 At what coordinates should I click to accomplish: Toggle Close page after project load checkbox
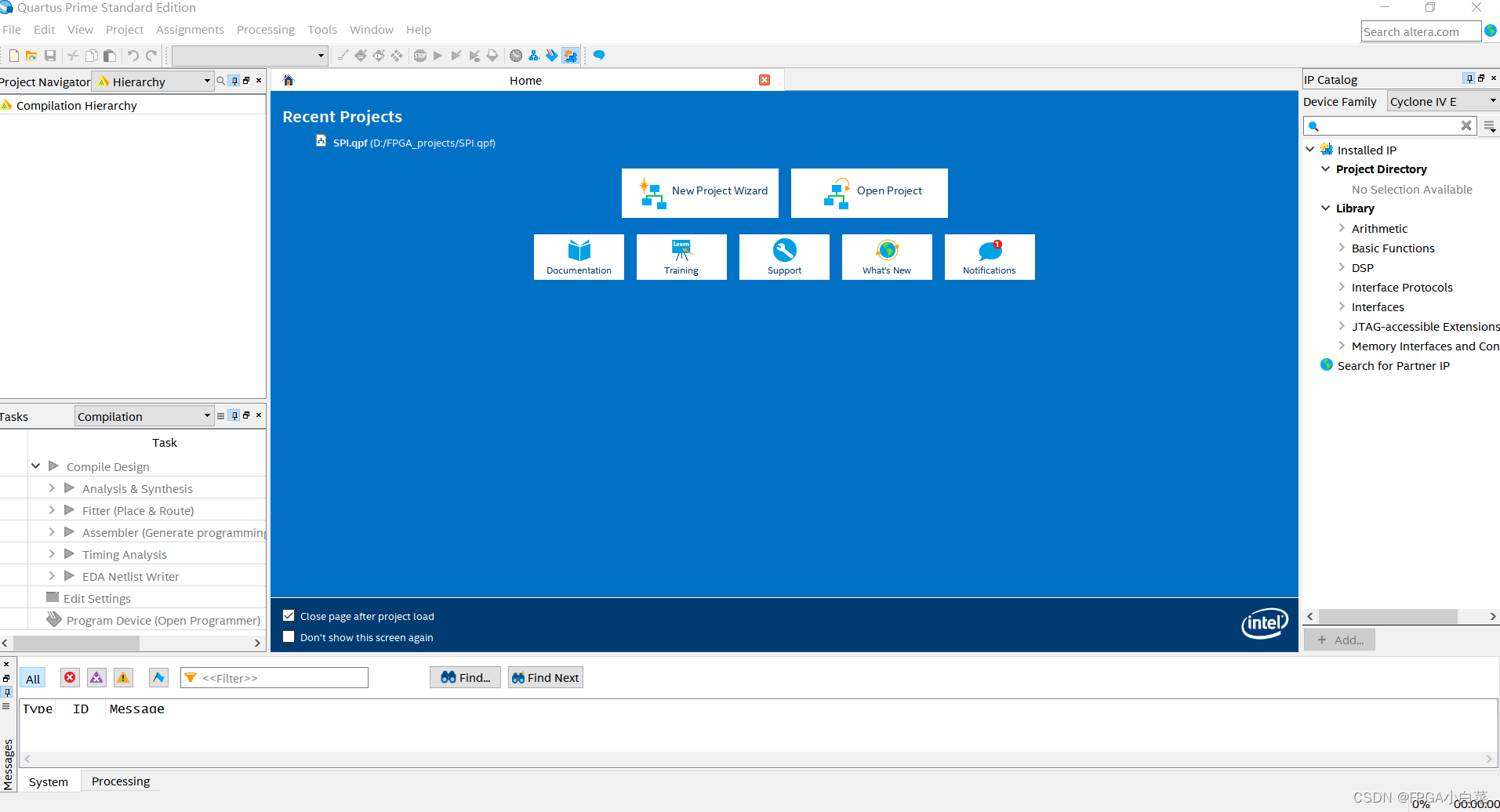[x=289, y=616]
